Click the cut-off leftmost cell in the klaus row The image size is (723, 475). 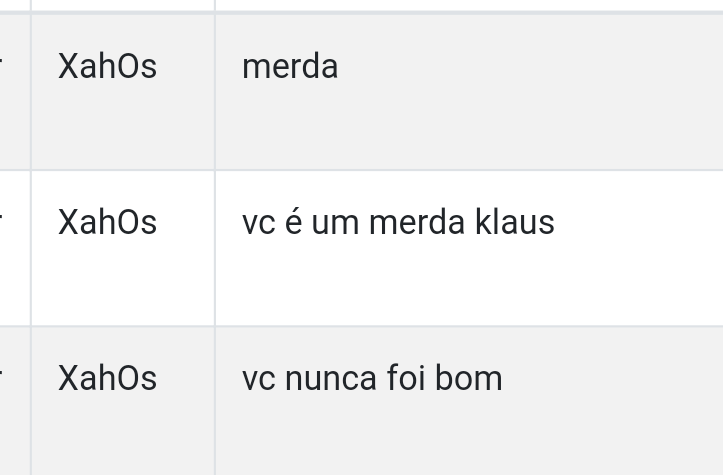tap(15, 248)
